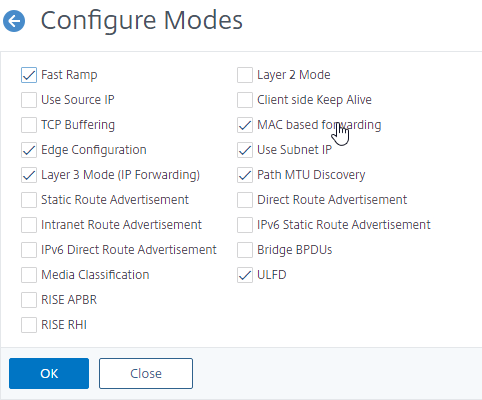Screen dimensions: 482x400
Task: Enable IPv6 Direct Route Advertisement
Action: (29, 250)
